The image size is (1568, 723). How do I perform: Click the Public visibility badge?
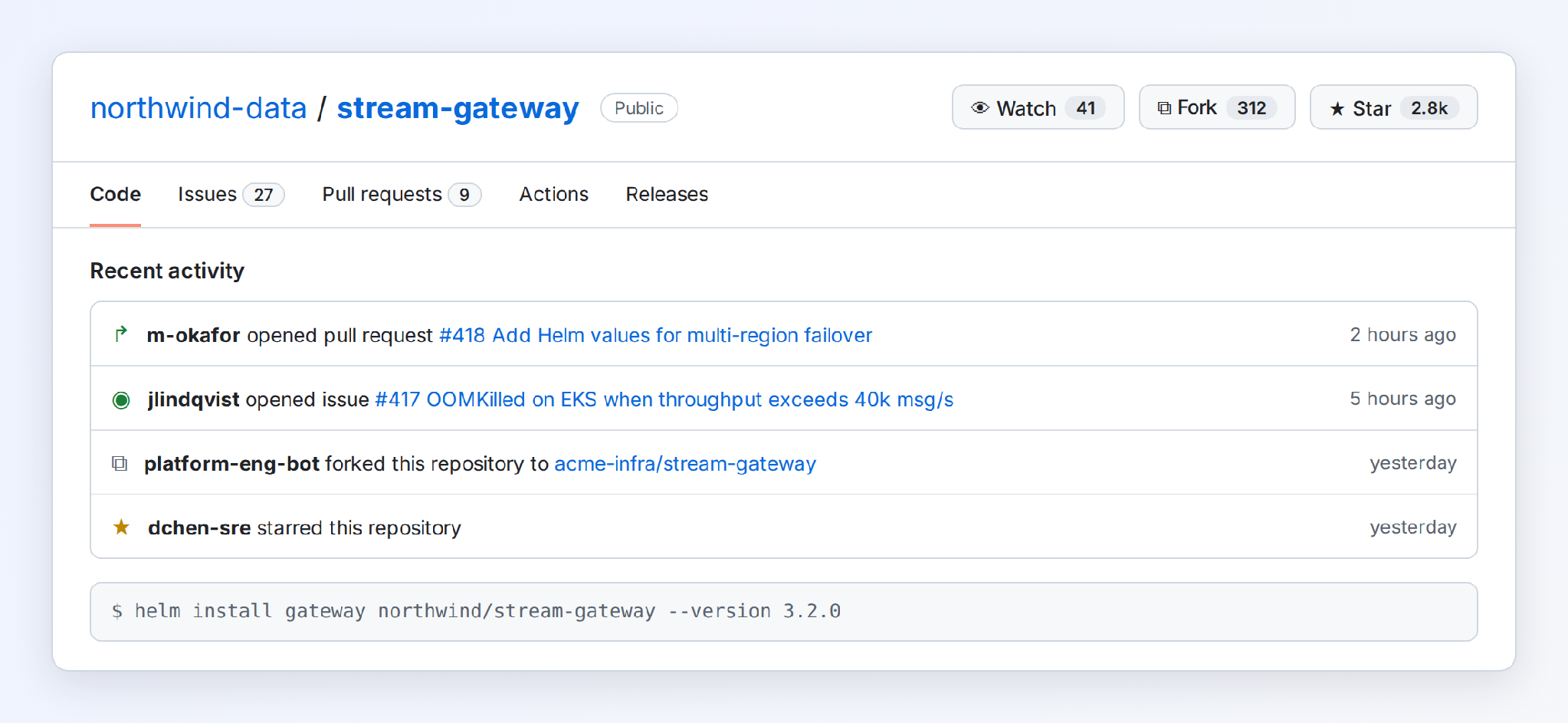click(x=639, y=108)
